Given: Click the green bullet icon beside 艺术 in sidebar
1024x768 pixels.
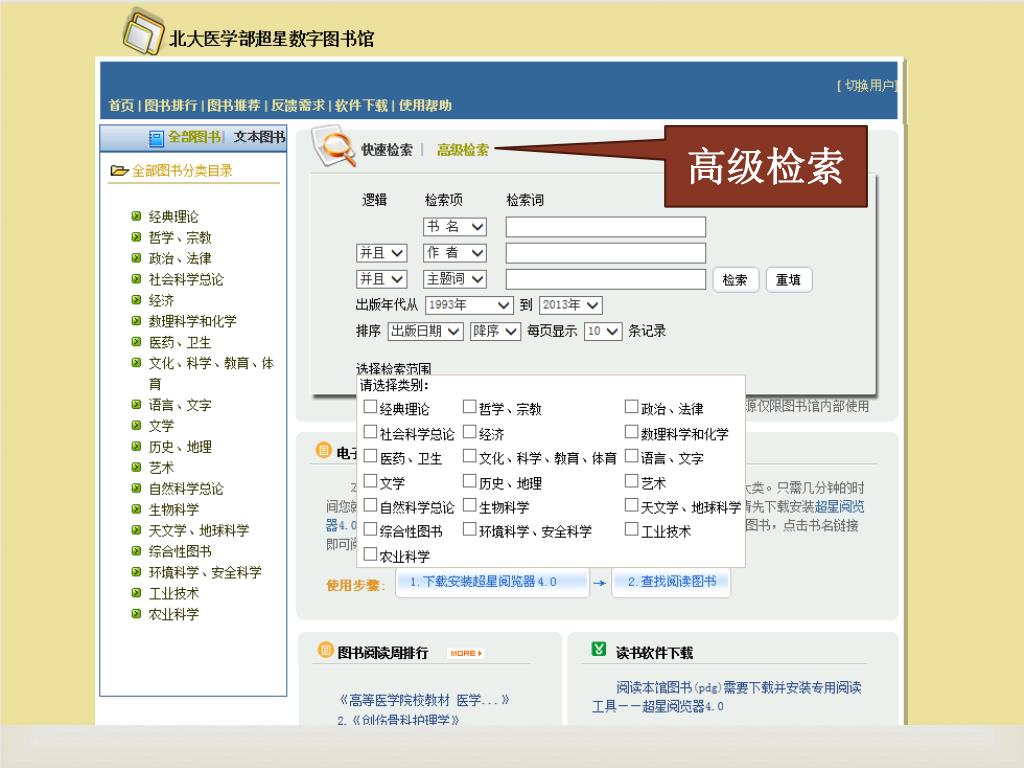Looking at the screenshot, I should click(136, 467).
